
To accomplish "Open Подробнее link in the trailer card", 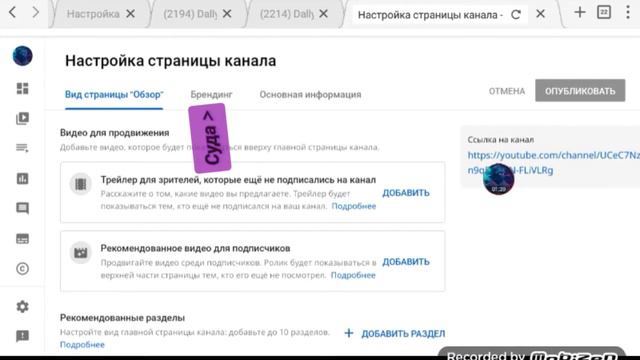I will 354,206.
